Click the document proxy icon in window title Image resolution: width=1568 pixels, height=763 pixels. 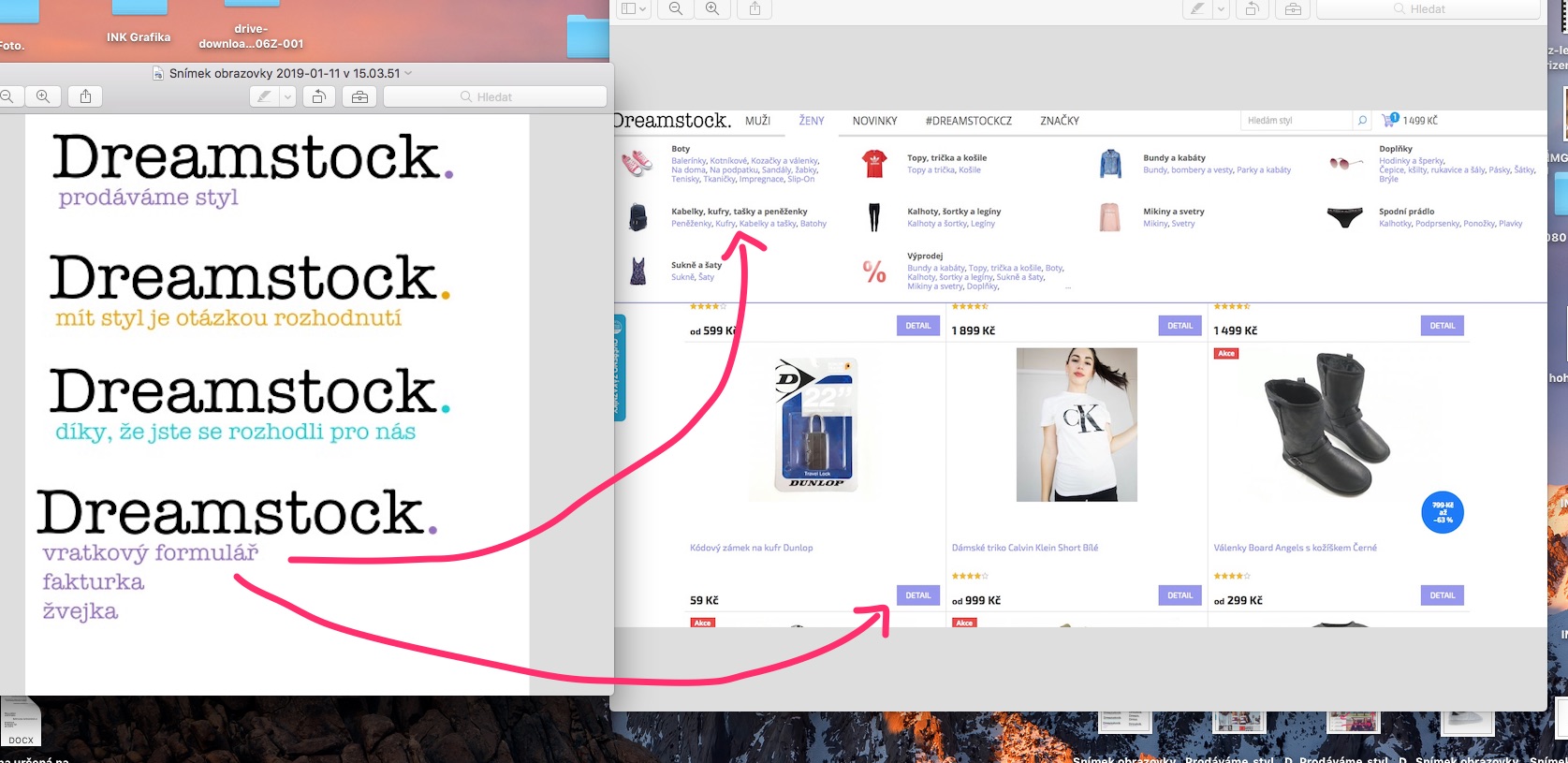click(x=158, y=73)
